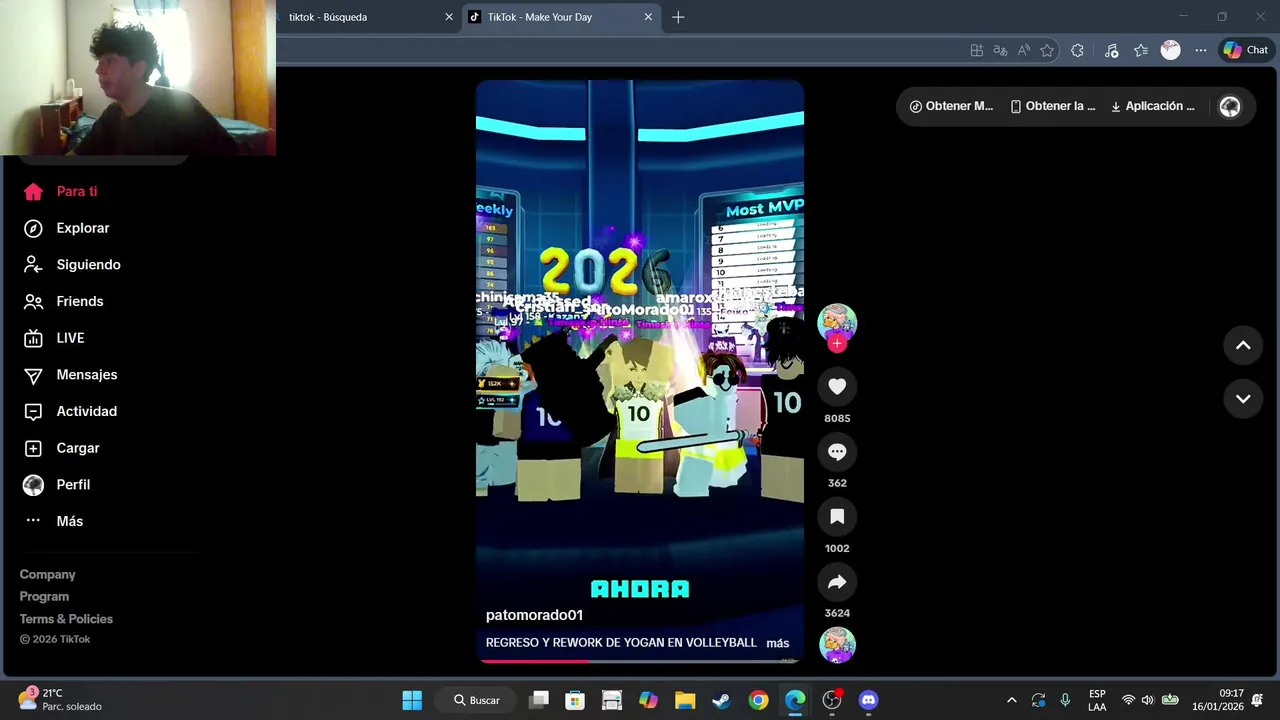Click the Obtener la... phone app button
The image size is (1280, 720).
(1053, 106)
